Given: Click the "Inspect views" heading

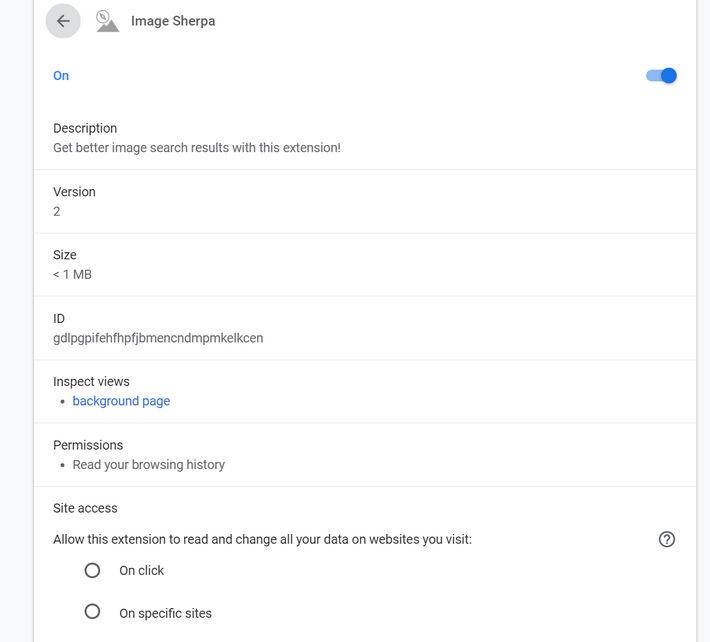Looking at the screenshot, I should (x=91, y=381).
